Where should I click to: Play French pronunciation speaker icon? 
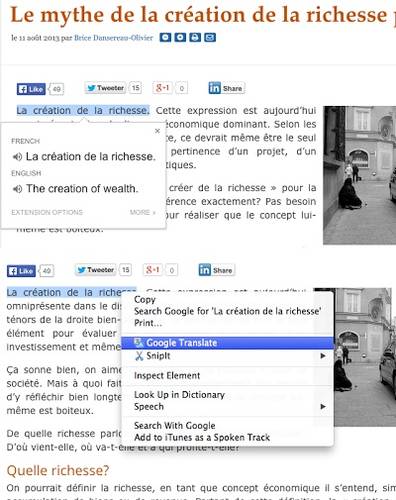(x=17, y=157)
